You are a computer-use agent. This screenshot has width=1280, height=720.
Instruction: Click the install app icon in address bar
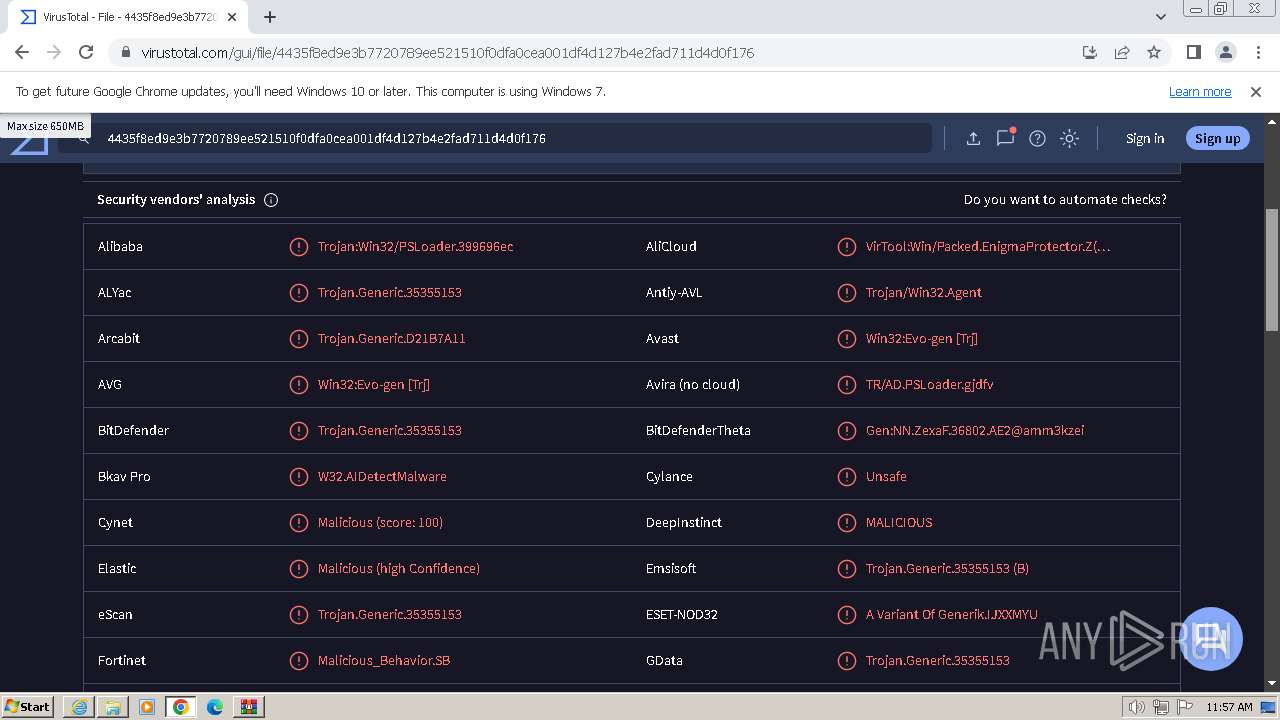pyautogui.click(x=1090, y=52)
